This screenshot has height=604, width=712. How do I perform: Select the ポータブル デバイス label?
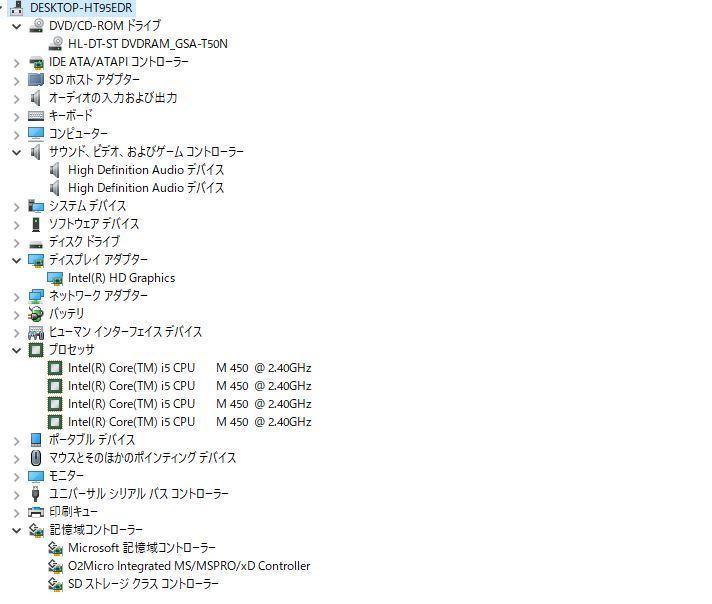[92, 440]
